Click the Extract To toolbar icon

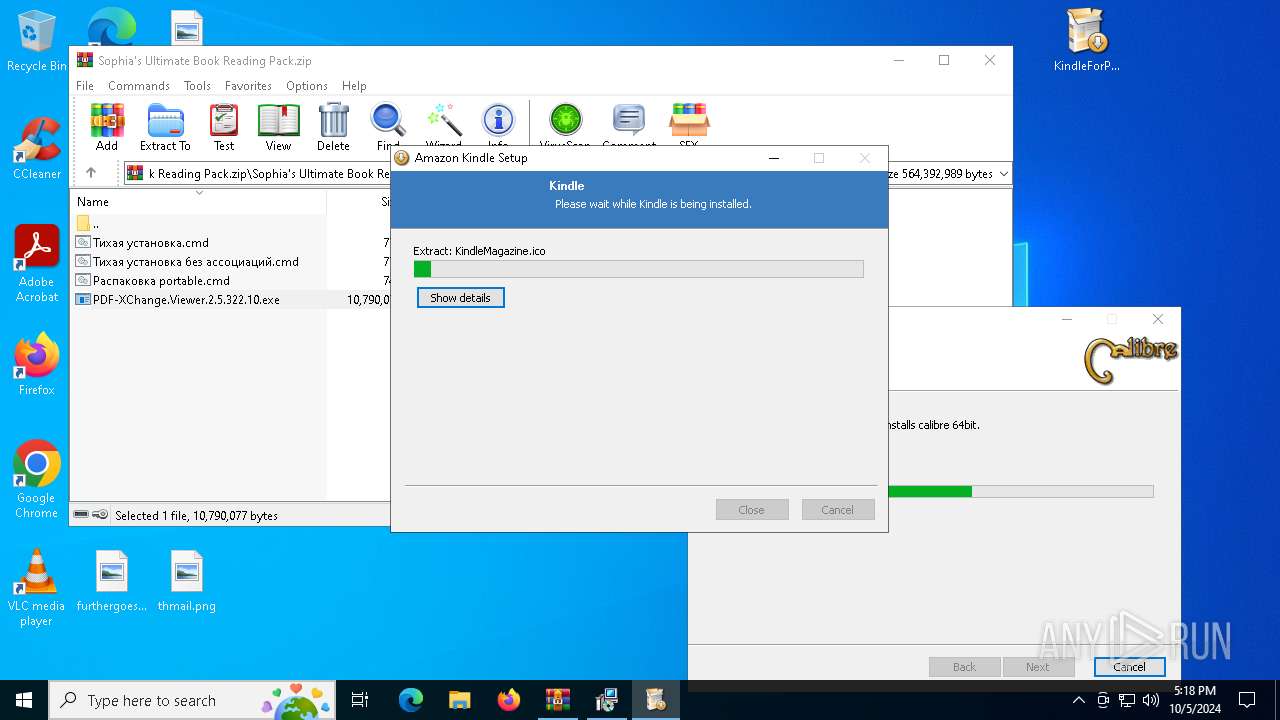165,127
